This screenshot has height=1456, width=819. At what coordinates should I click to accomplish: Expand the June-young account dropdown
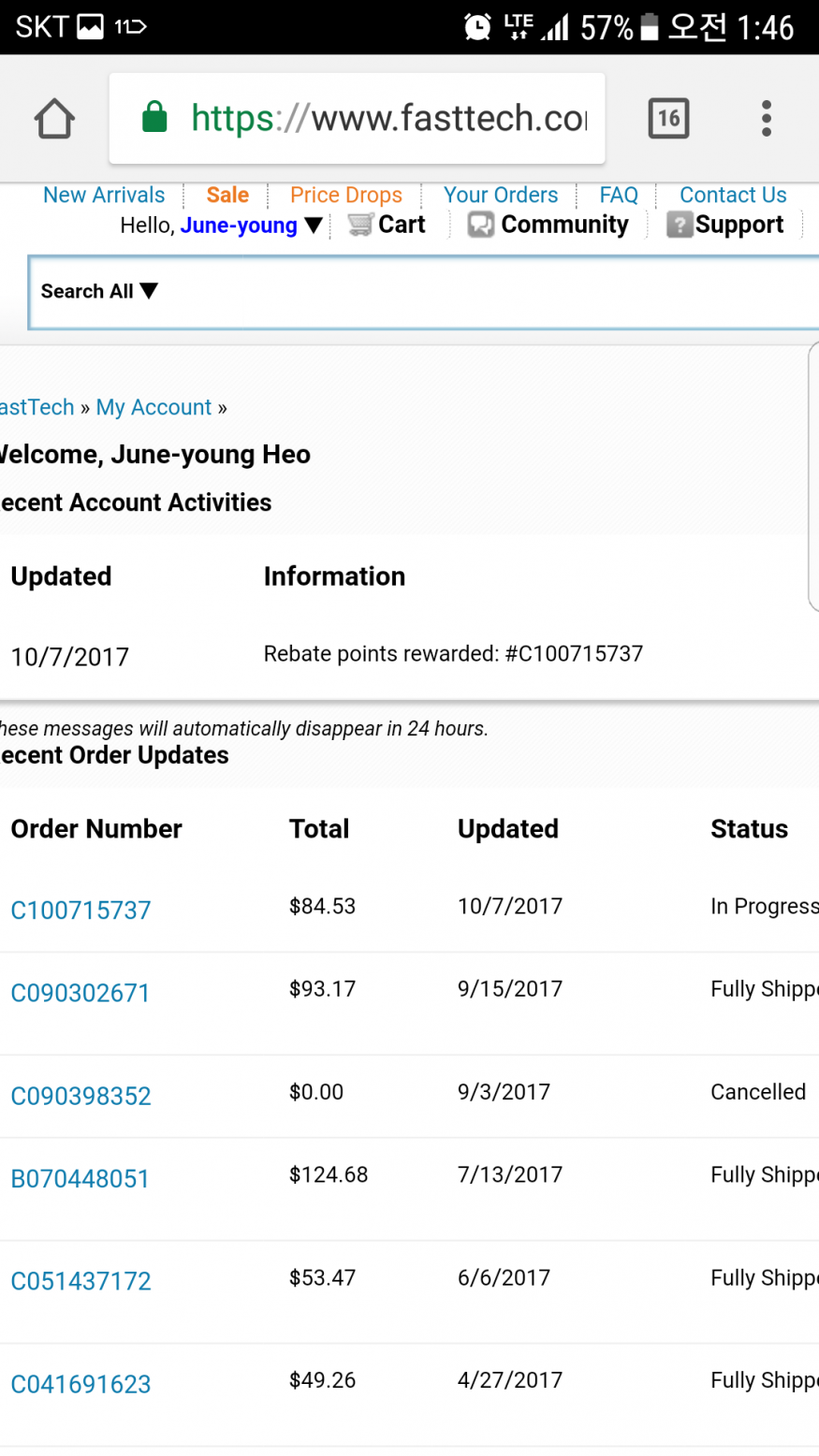tap(314, 226)
